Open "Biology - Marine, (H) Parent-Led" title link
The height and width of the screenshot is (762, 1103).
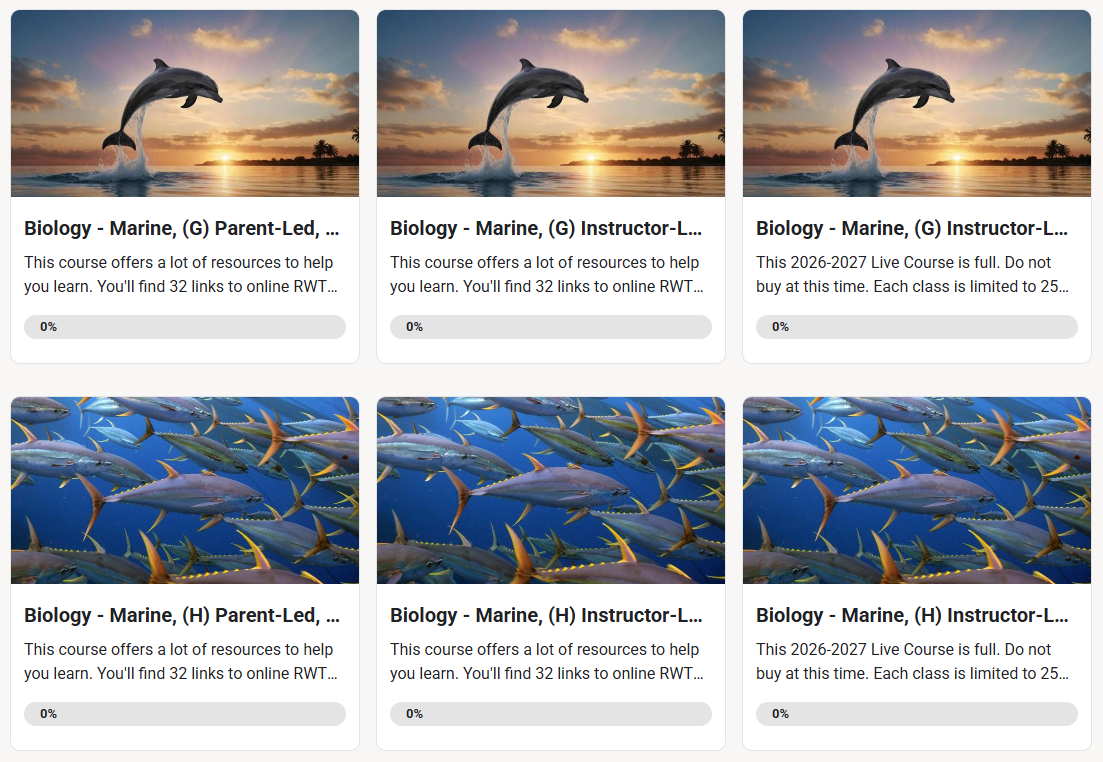click(x=181, y=615)
